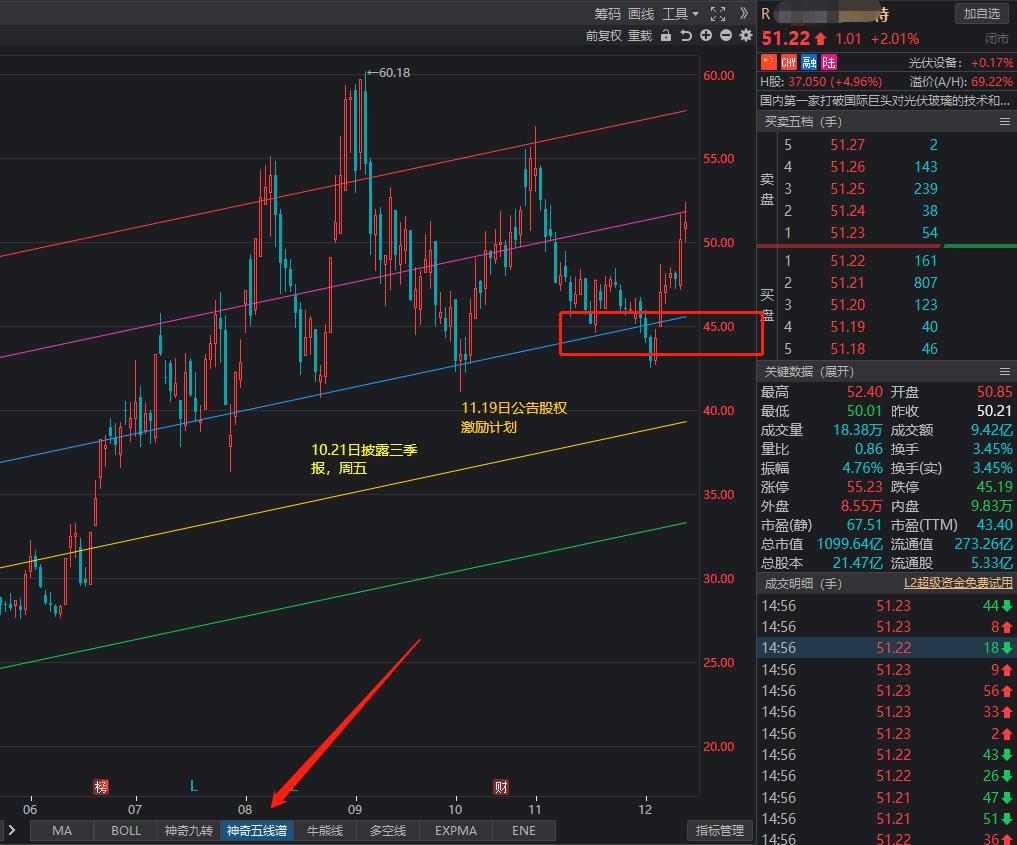The width and height of the screenshot is (1017, 845).
Task: Open the 关键数据 panel menu icon
Action: pyautogui.click(x=1005, y=371)
